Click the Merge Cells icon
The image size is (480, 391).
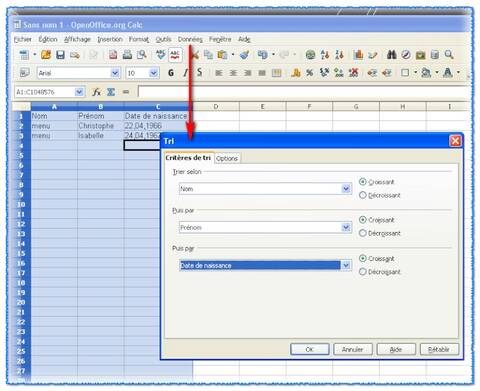(276, 73)
